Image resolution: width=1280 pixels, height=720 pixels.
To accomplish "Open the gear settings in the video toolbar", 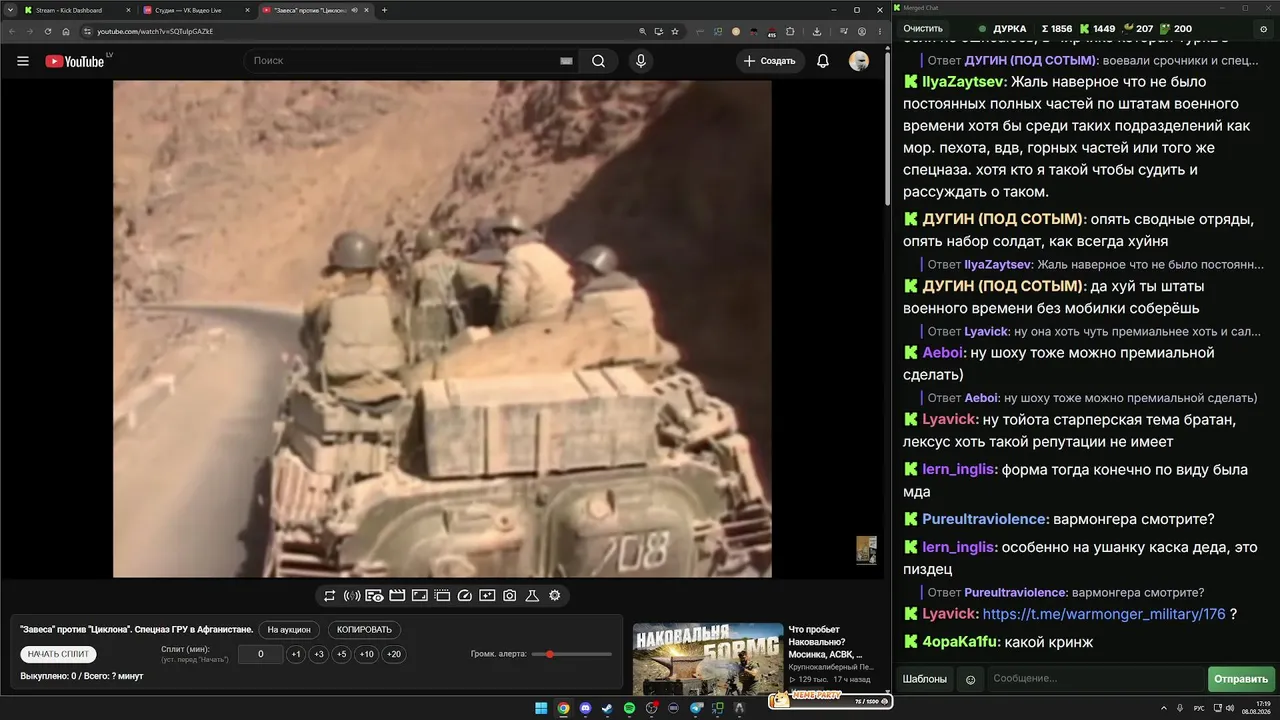I will tap(555, 596).
